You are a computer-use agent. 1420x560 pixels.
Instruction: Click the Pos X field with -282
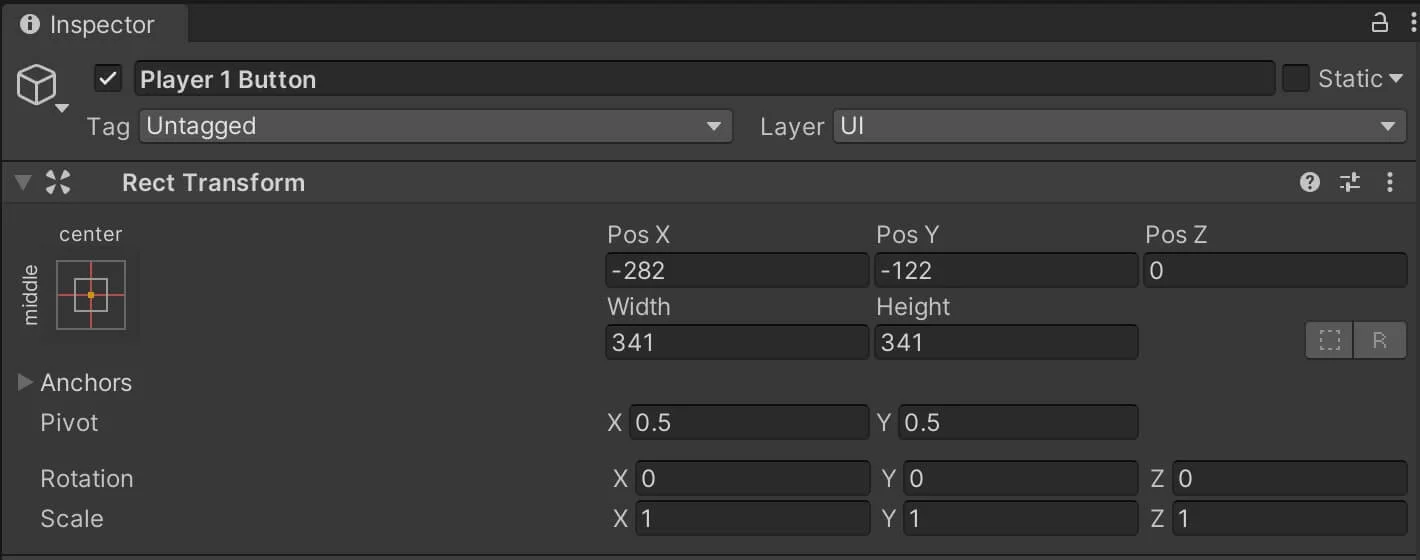[x=737, y=270]
